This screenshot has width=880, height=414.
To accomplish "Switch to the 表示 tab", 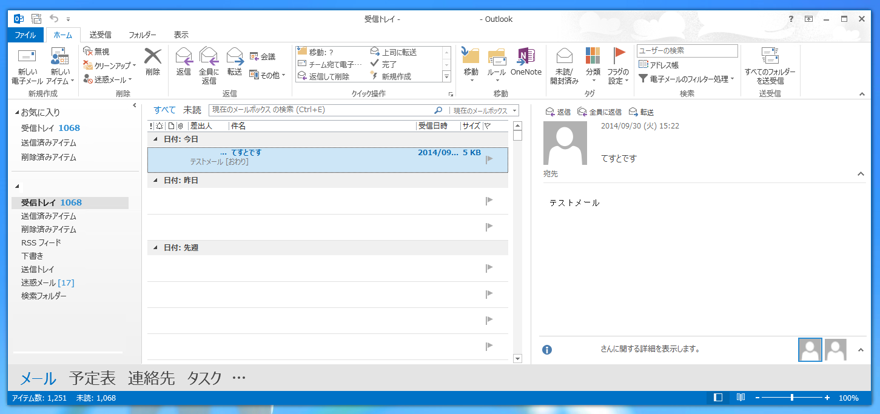I will [181, 35].
